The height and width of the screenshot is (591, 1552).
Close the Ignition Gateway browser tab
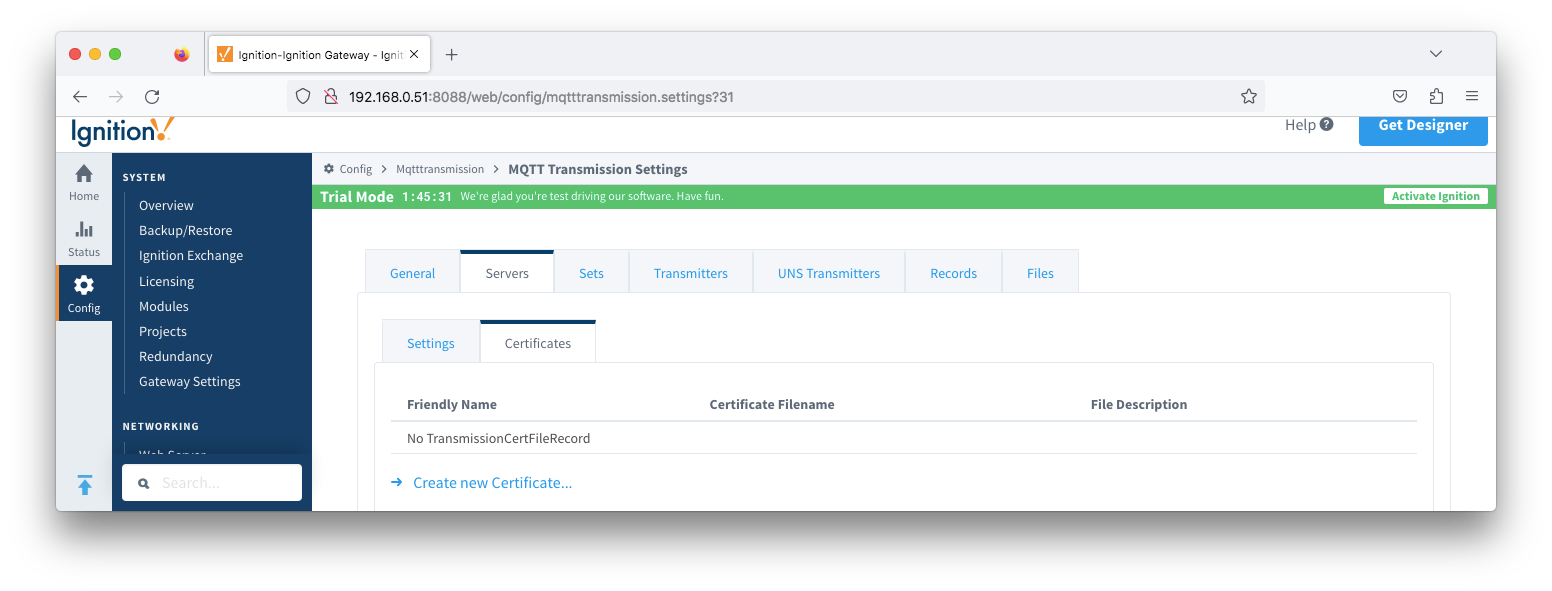point(414,54)
